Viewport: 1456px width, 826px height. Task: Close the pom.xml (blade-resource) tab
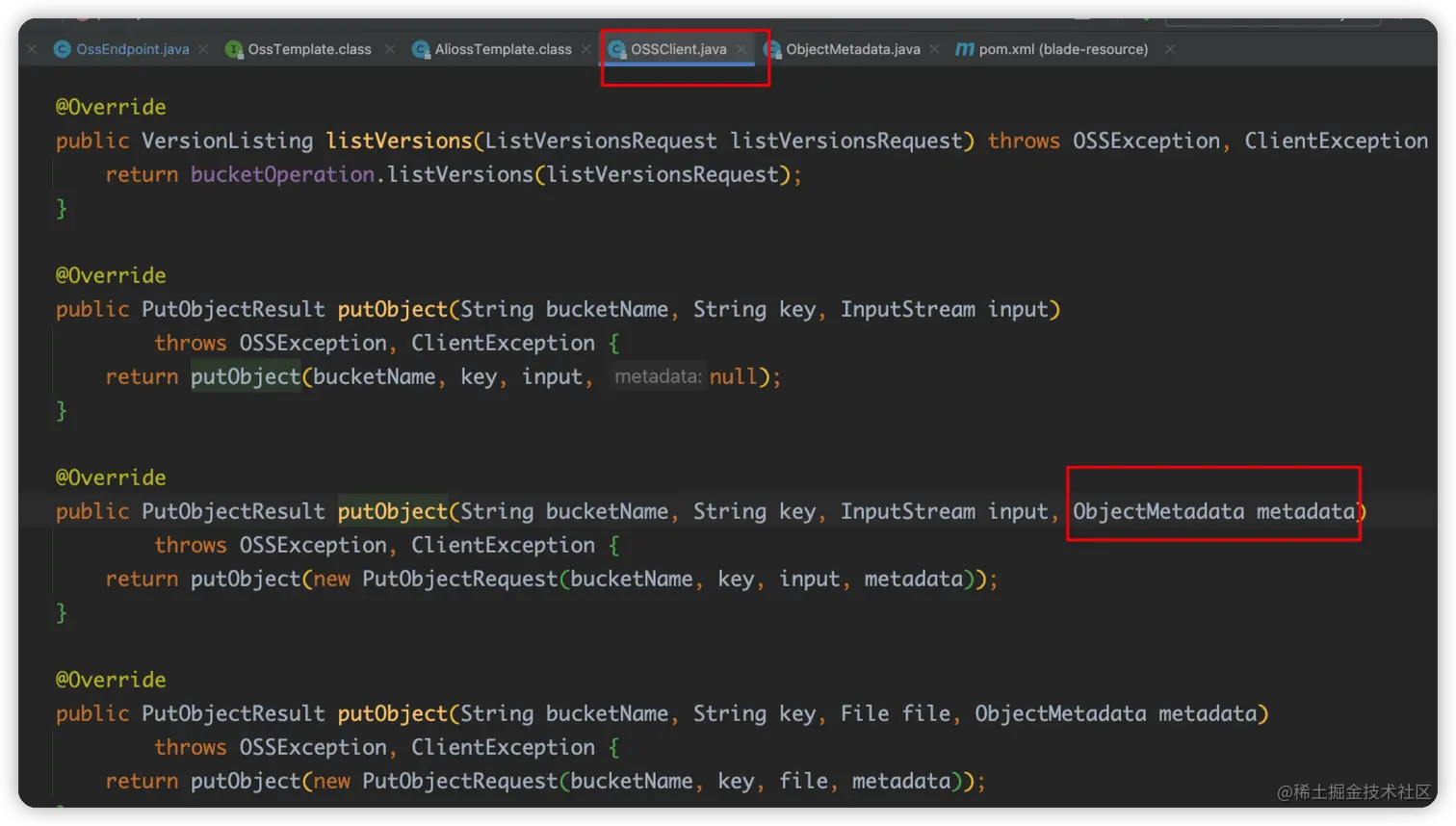pyautogui.click(x=1169, y=49)
